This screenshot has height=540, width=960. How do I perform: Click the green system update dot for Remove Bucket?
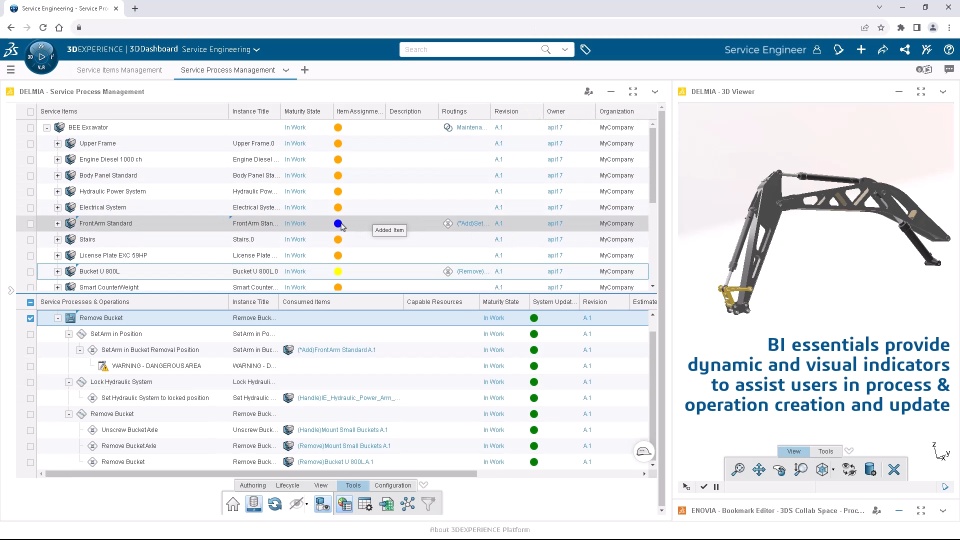click(x=534, y=318)
